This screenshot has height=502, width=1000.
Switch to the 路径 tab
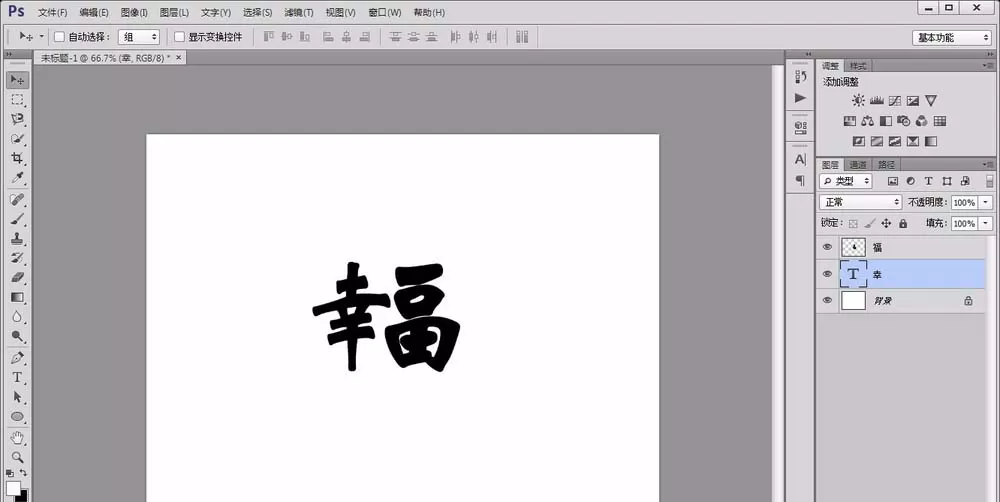(886, 165)
